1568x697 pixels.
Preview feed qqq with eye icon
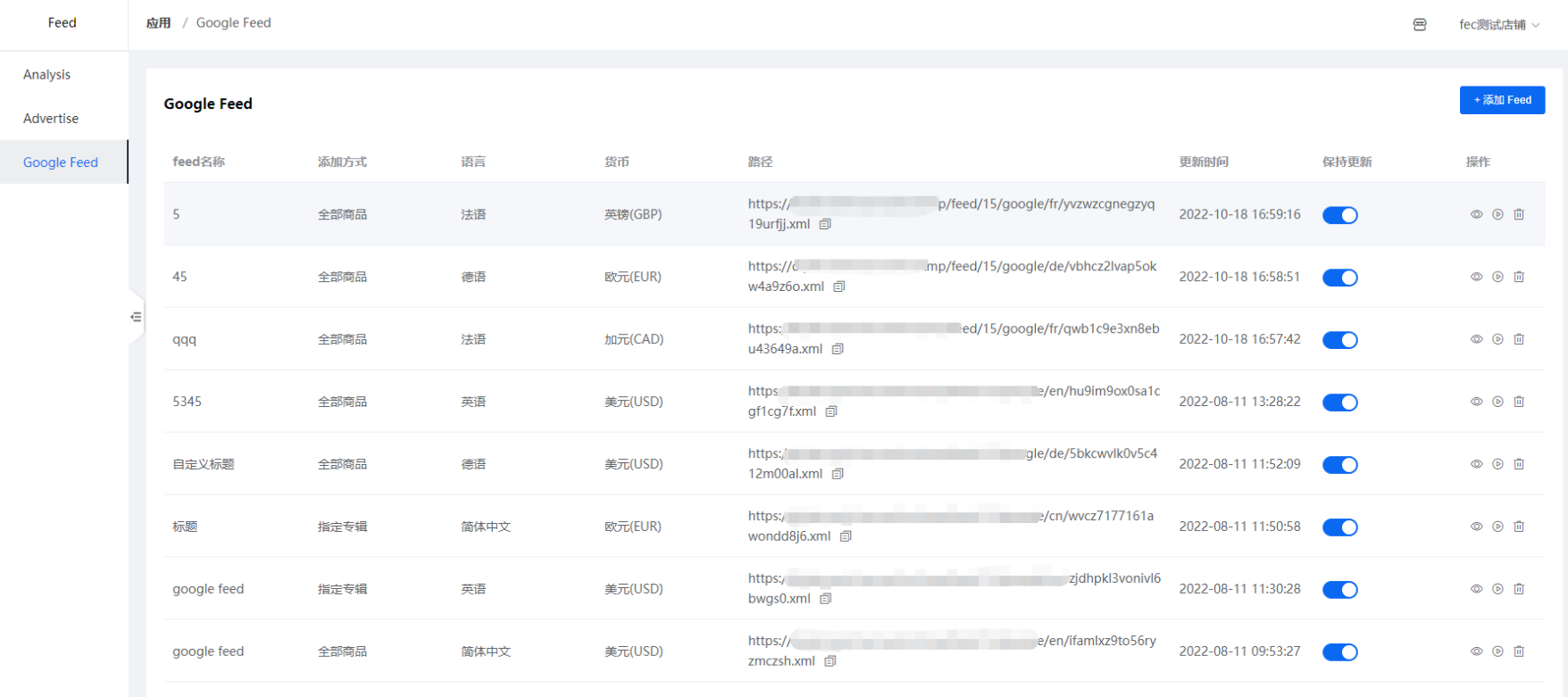1476,339
